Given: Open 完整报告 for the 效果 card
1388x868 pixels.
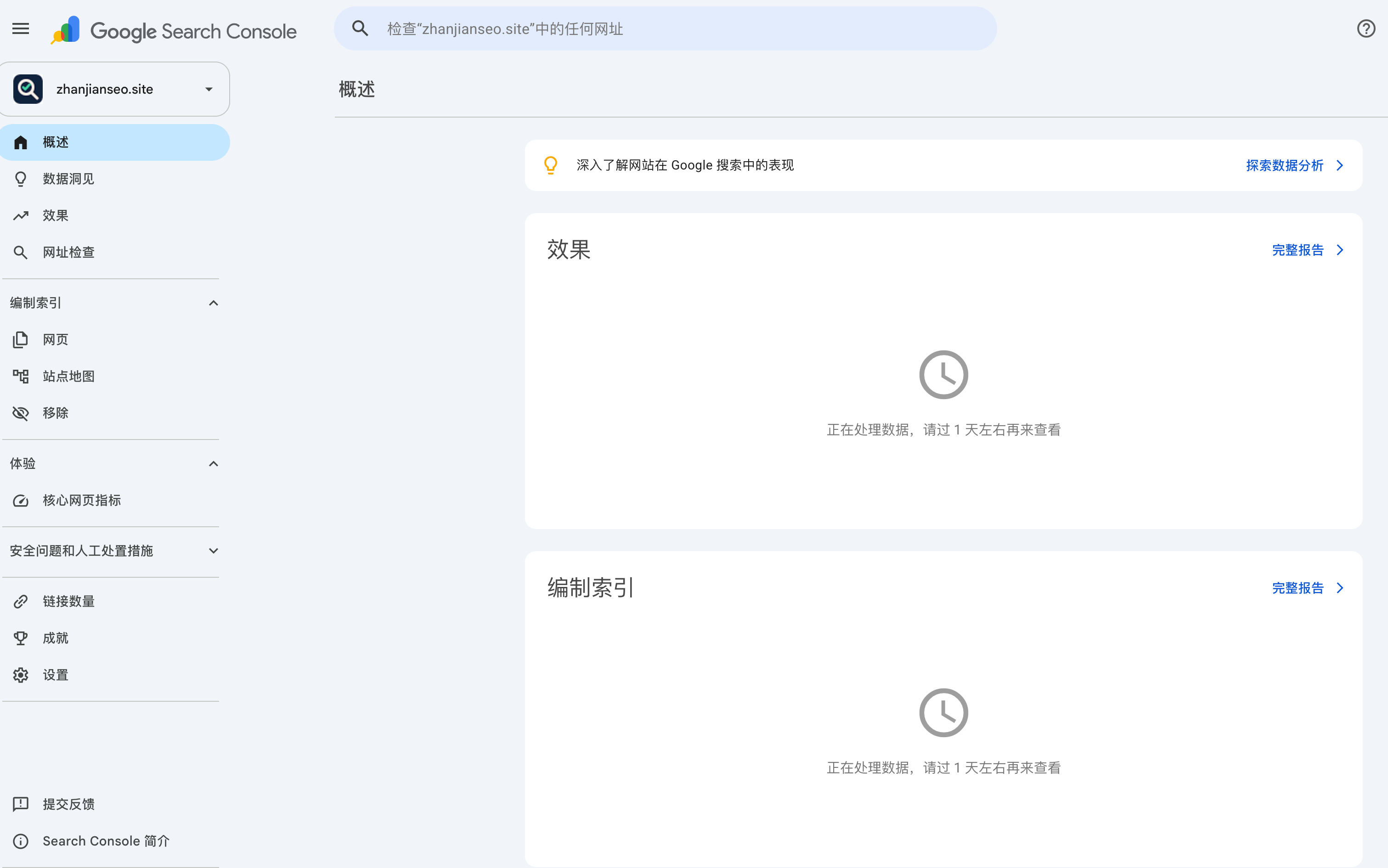Looking at the screenshot, I should point(1298,250).
